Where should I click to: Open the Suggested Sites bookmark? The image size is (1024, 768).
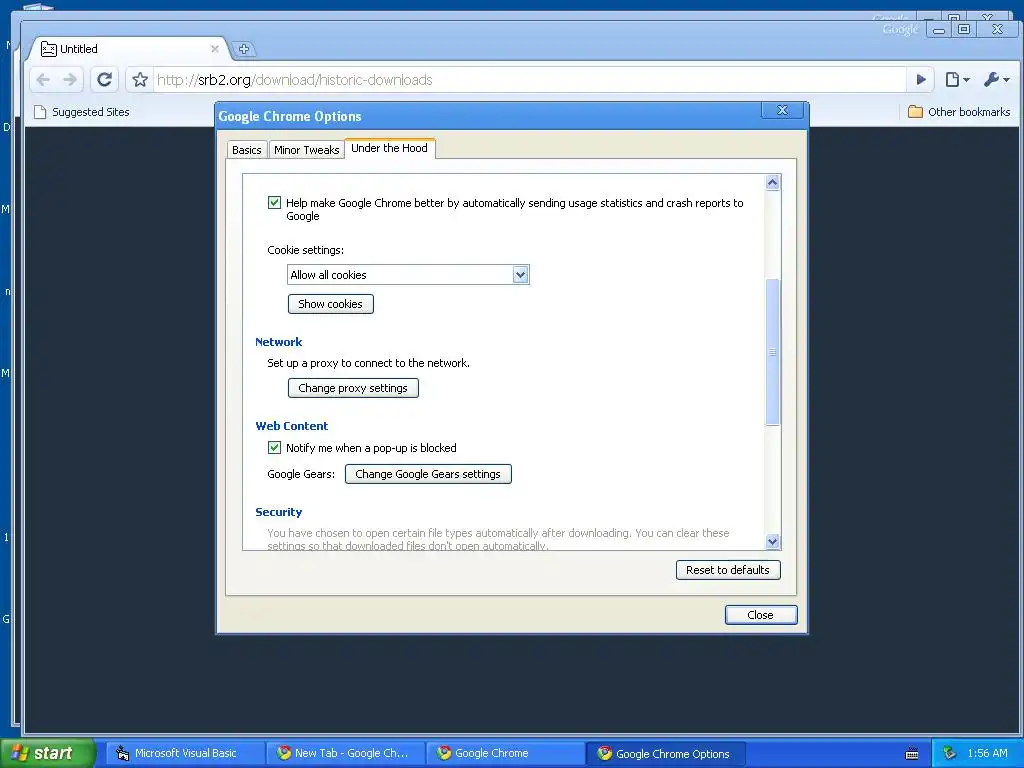point(82,112)
